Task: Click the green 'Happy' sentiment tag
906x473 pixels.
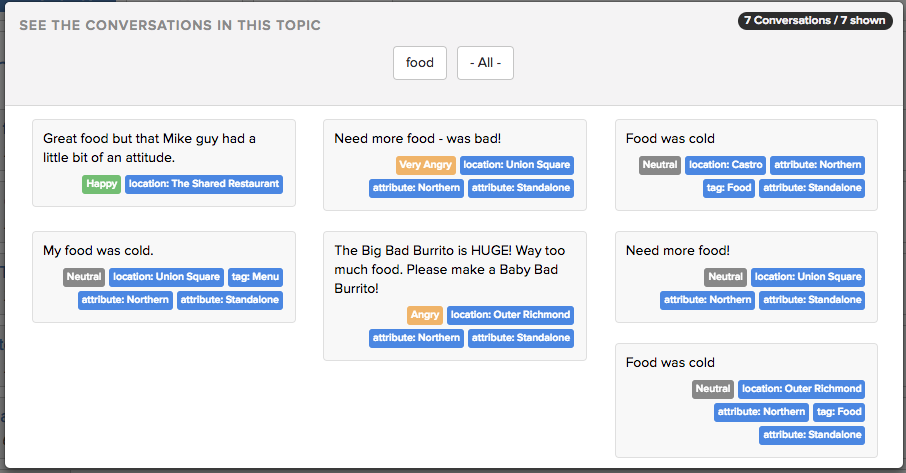Action: (102, 184)
